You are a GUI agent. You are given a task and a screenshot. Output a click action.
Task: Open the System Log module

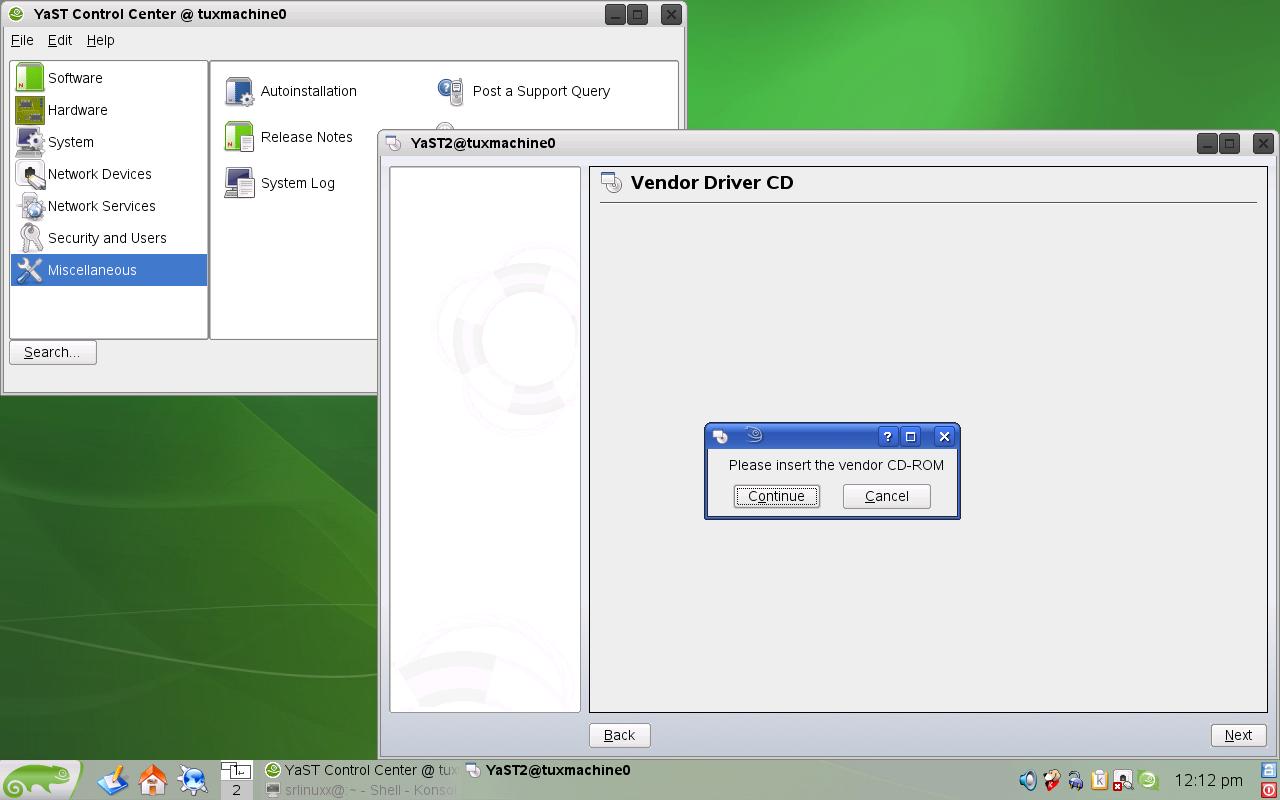(280, 183)
